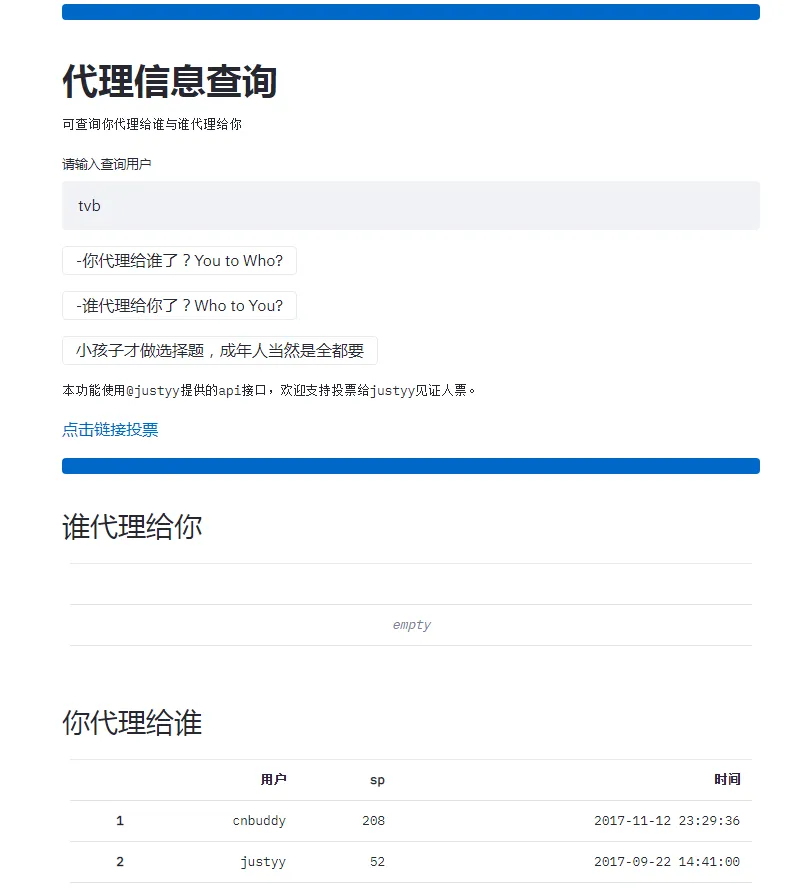800x894 pixels.
Task: Click the '用户' column header
Action: click(273, 779)
